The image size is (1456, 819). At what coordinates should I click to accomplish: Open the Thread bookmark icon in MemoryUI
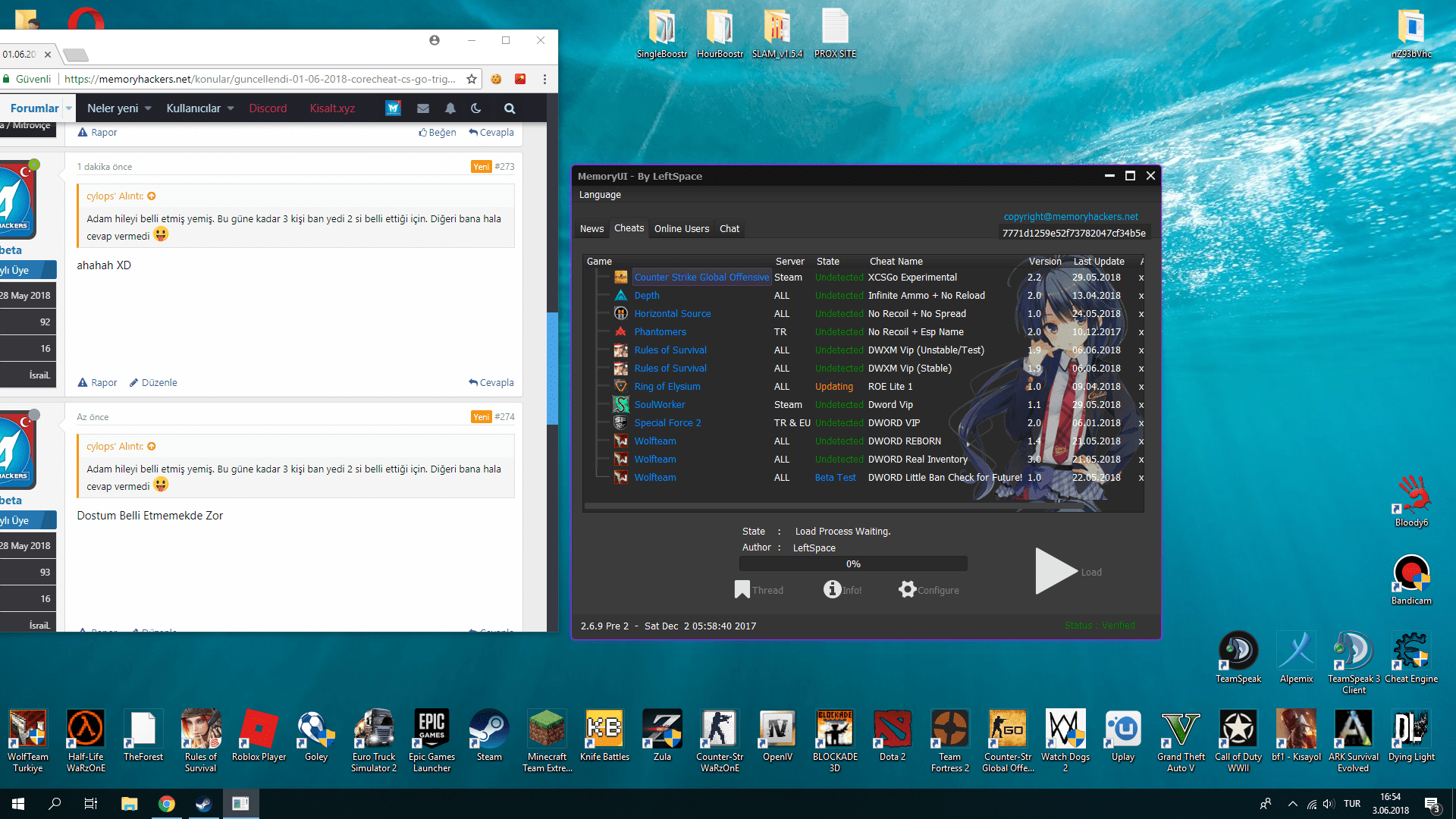click(742, 590)
